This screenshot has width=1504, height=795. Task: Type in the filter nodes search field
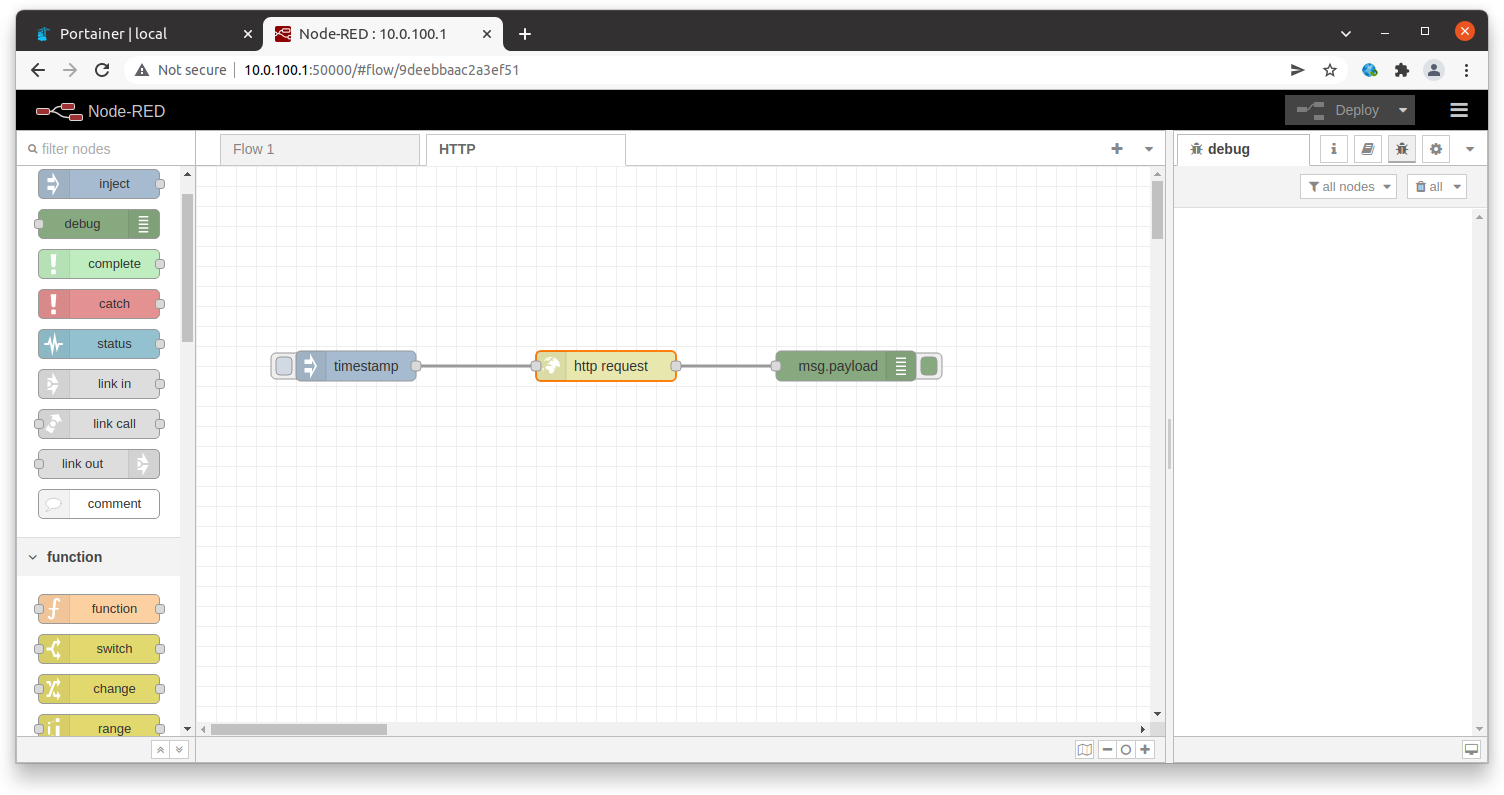pyautogui.click(x=100, y=148)
